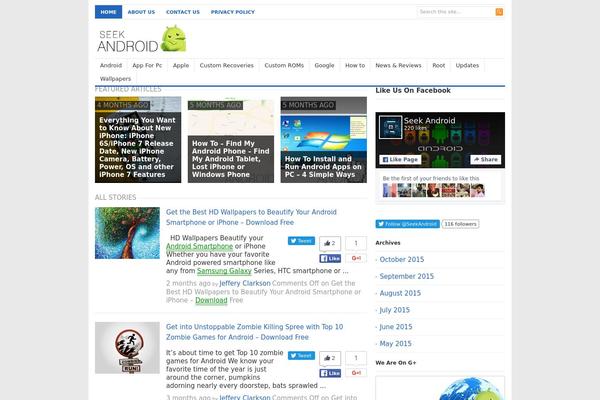The height and width of the screenshot is (400, 600).
Task: Click Seek Android Facebook page avatar
Action: pos(390,127)
